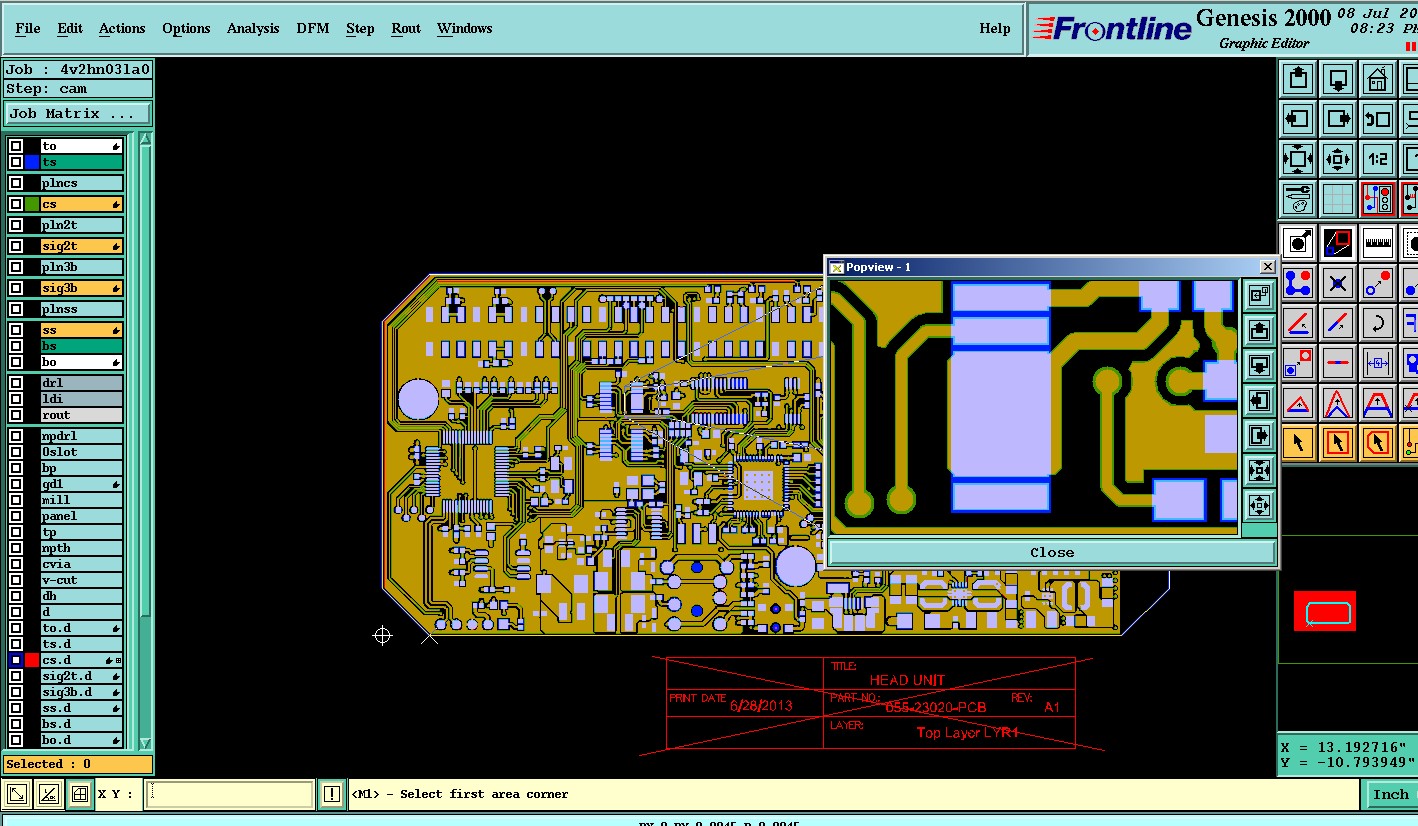Click the pan right arrow icon
The height and width of the screenshot is (826, 1418).
(x=1338, y=119)
